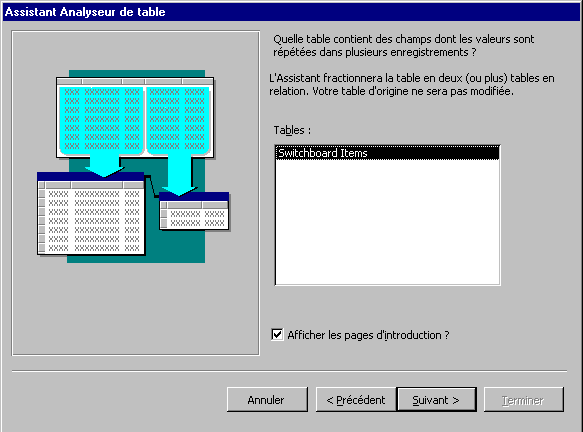Viewport: 583px width, 432px height.
Task: Click the gray header row of the source table graphic
Action: pyautogui.click(x=135, y=81)
